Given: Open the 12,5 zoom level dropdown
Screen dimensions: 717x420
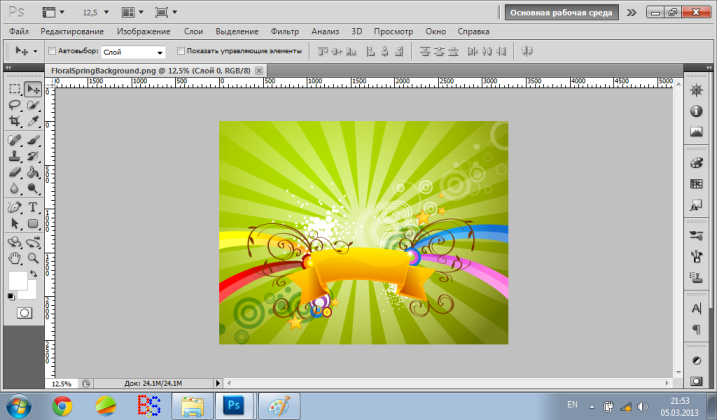Looking at the screenshot, I should (96, 14).
